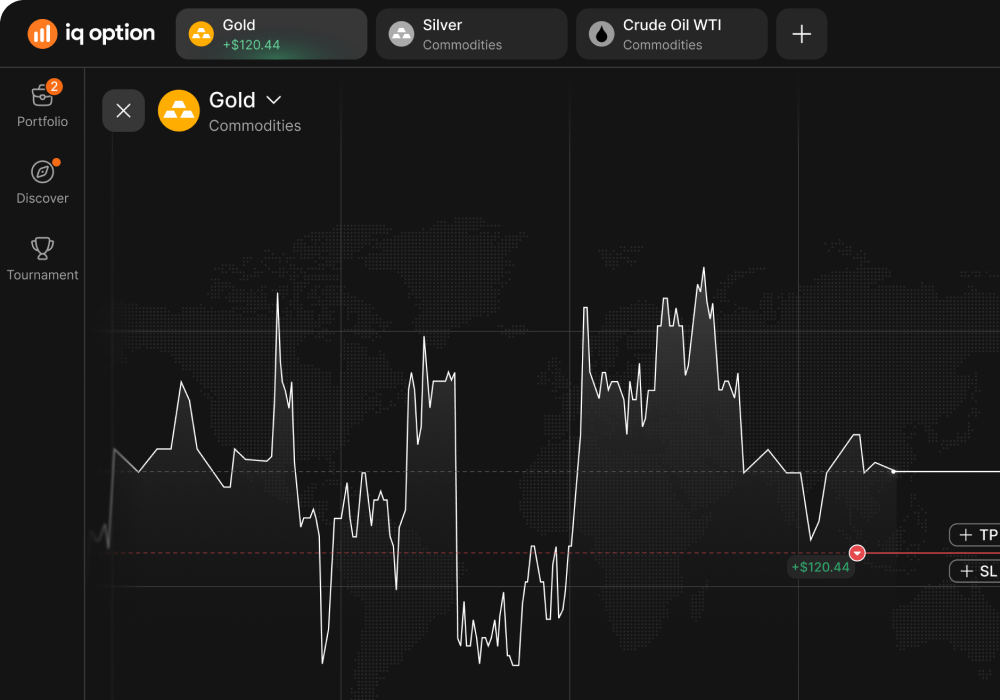
Task: Click the Crude Oil drop icon
Action: pos(601,34)
